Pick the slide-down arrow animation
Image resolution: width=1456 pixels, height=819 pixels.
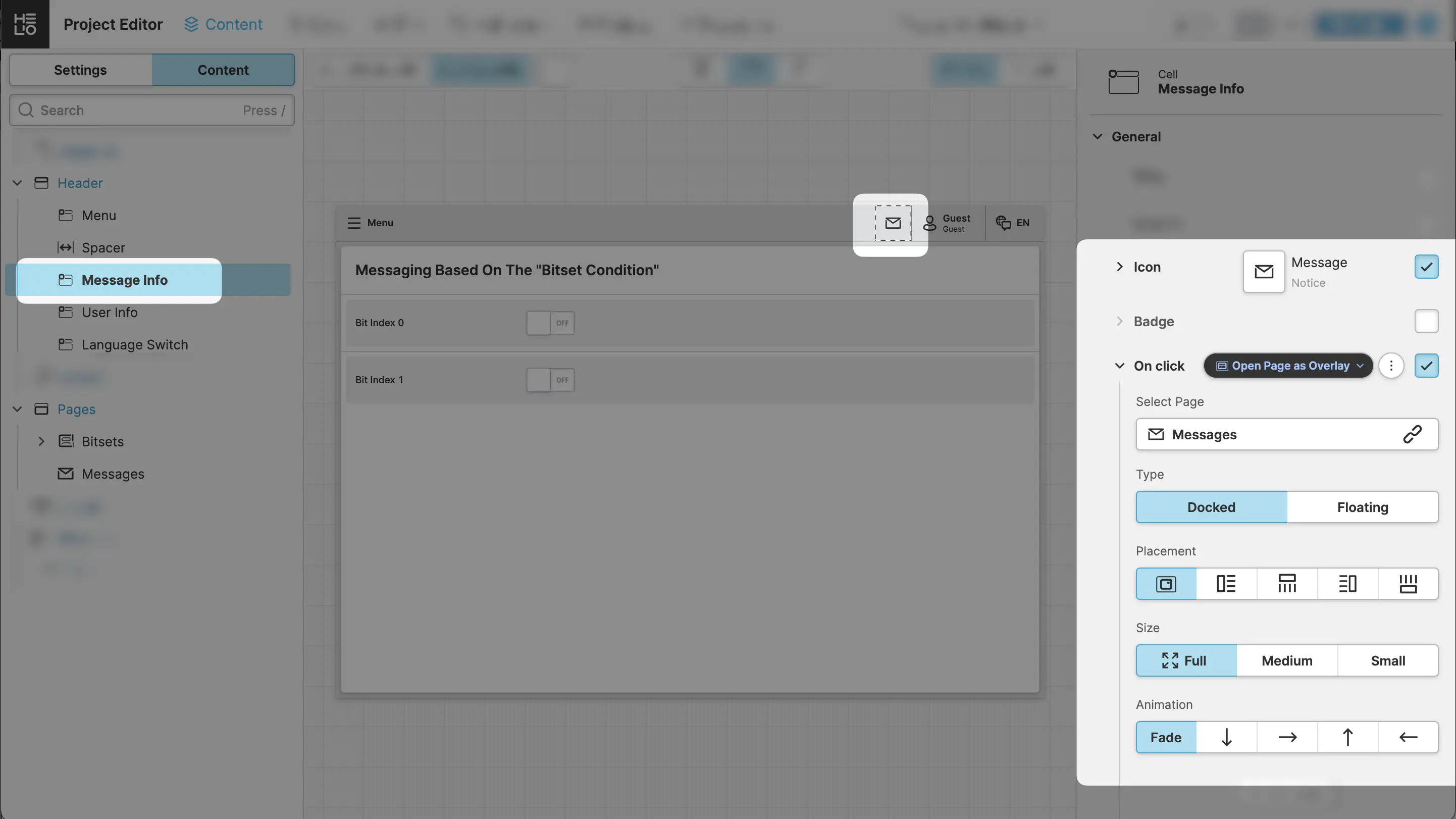1226,737
